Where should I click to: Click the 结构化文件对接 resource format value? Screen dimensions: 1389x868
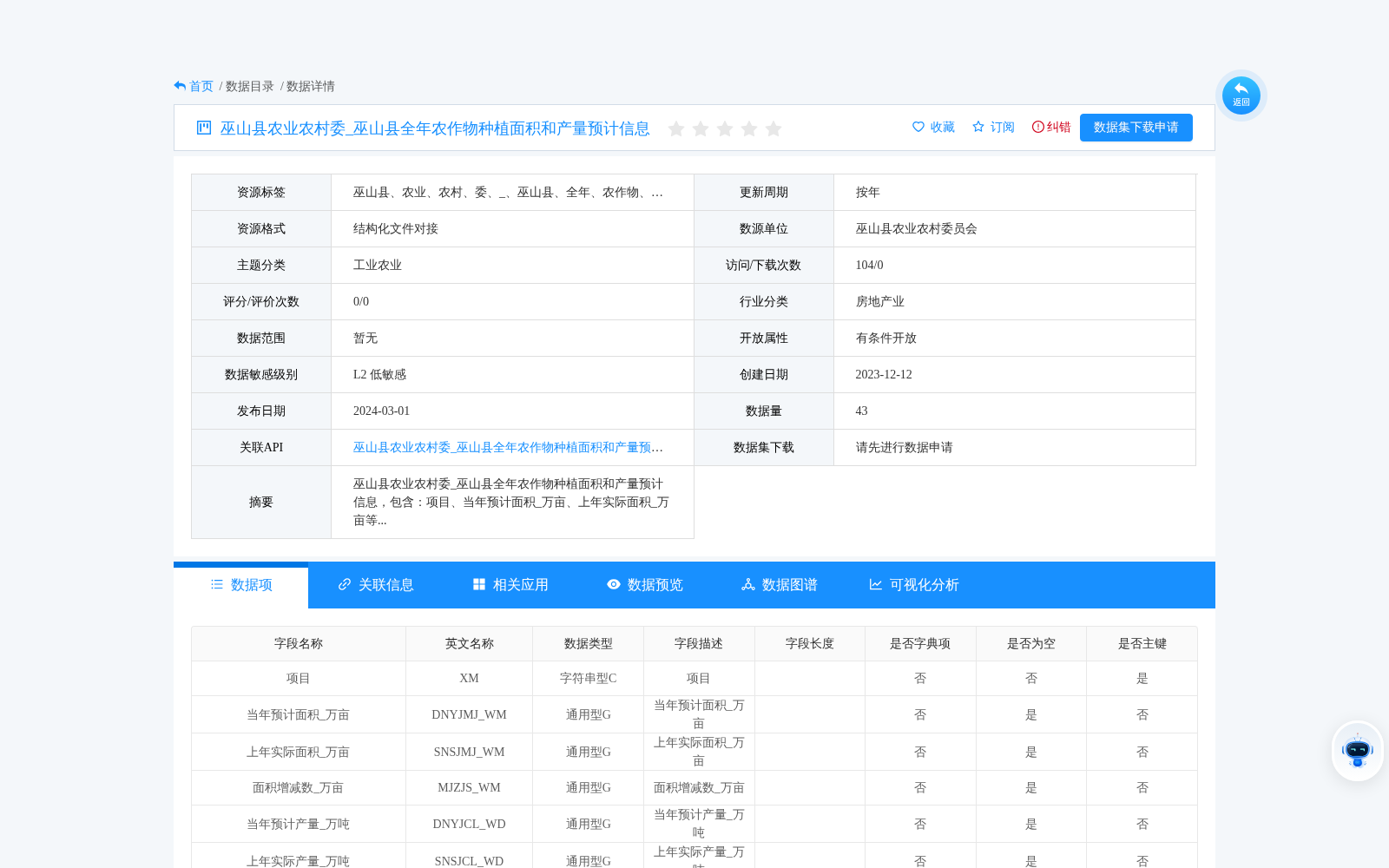(396, 229)
